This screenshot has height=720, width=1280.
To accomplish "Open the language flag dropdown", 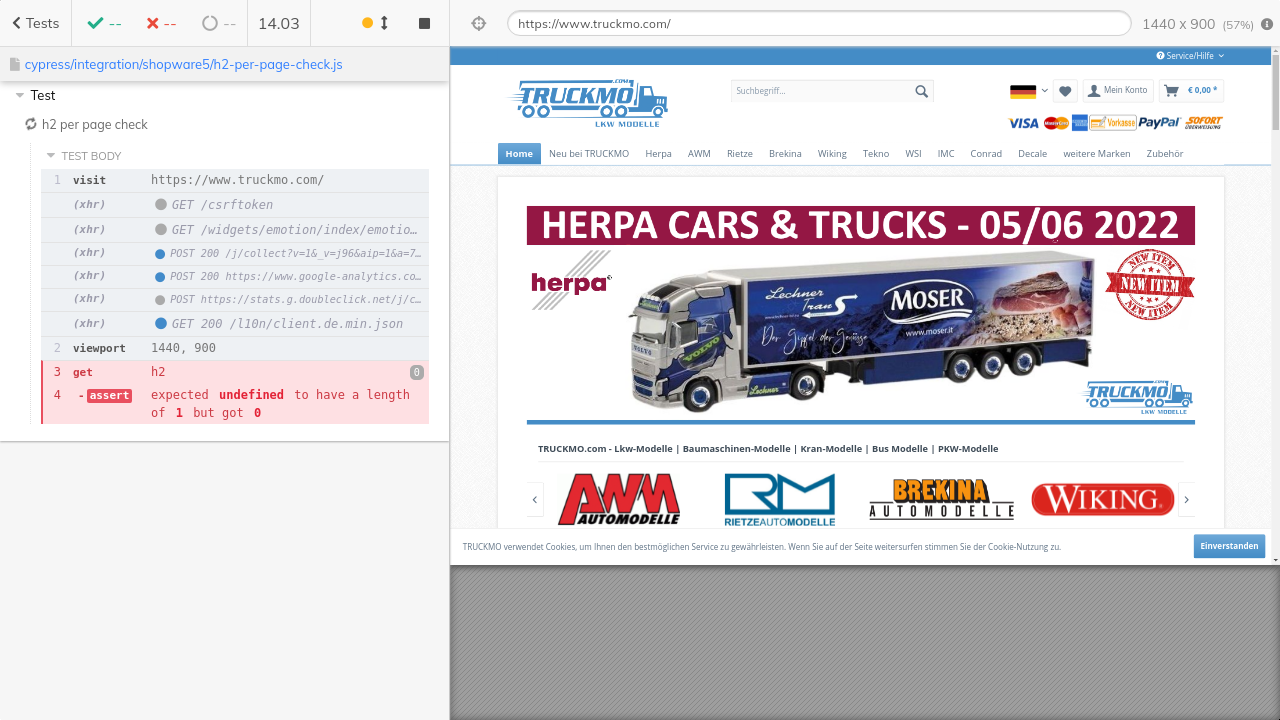I will (1028, 91).
